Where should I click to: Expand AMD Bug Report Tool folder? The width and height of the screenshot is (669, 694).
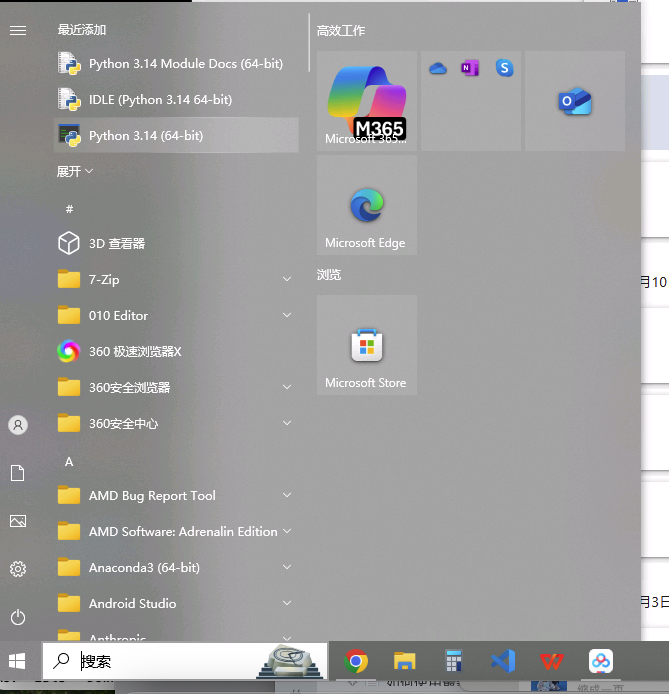pos(176,495)
